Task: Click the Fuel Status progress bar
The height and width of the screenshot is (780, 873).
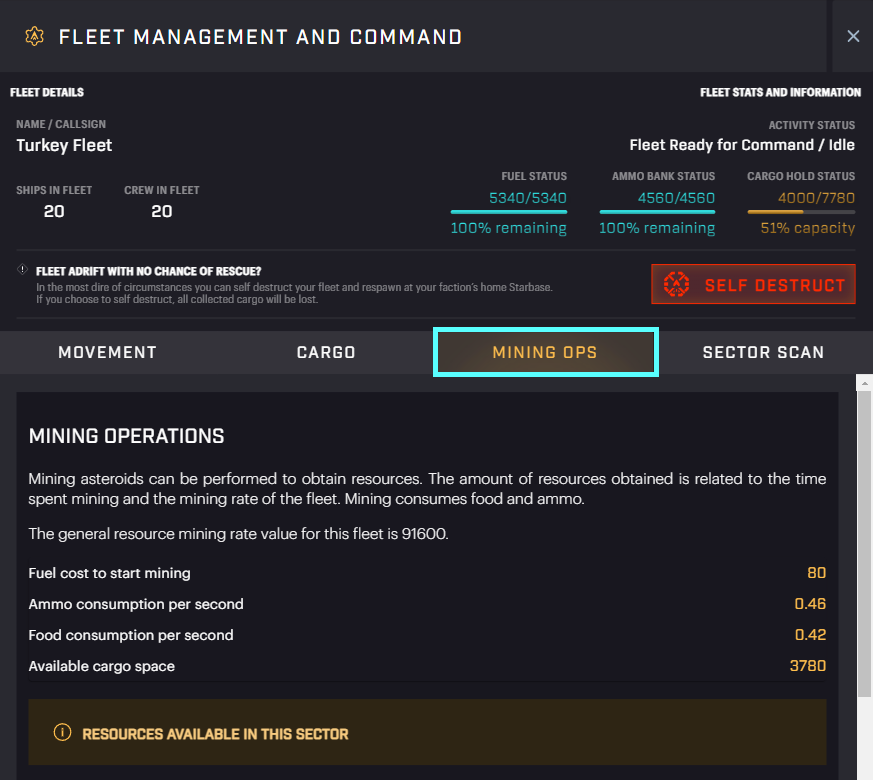Action: coord(508,212)
